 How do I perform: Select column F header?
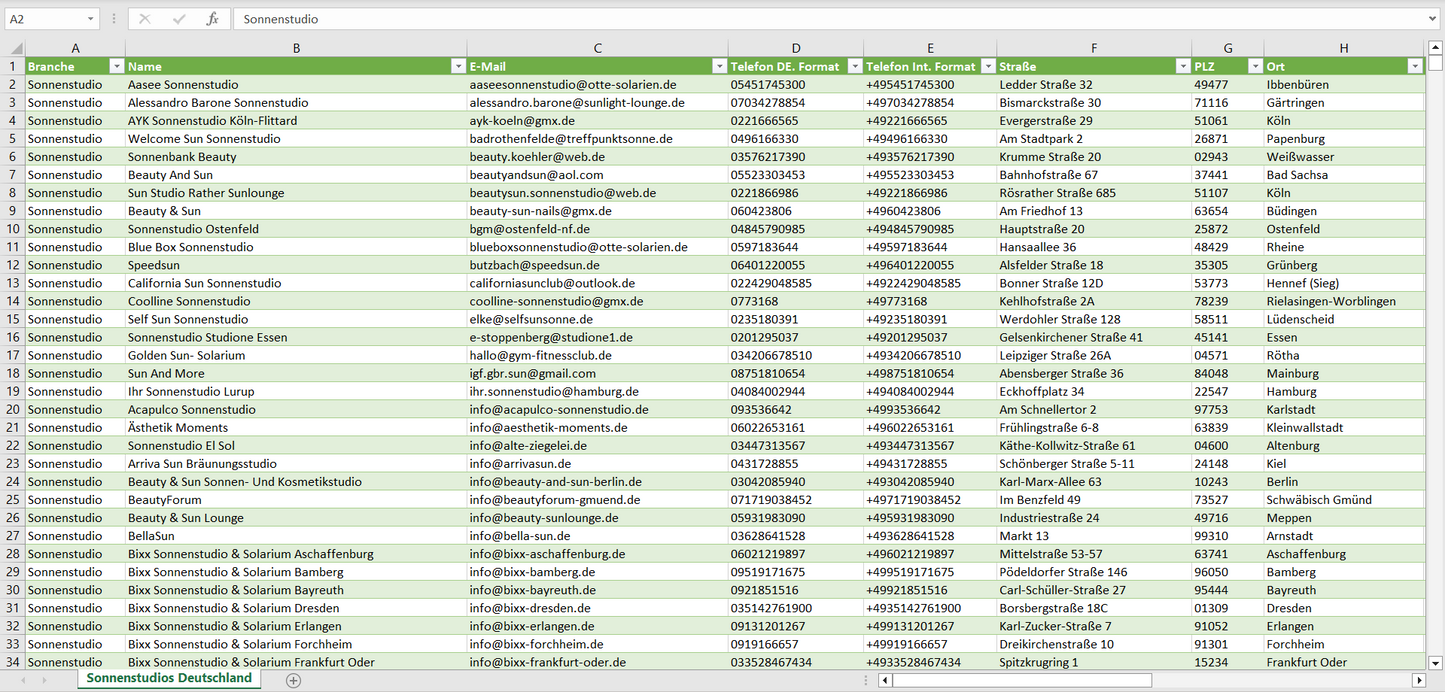(x=1094, y=48)
